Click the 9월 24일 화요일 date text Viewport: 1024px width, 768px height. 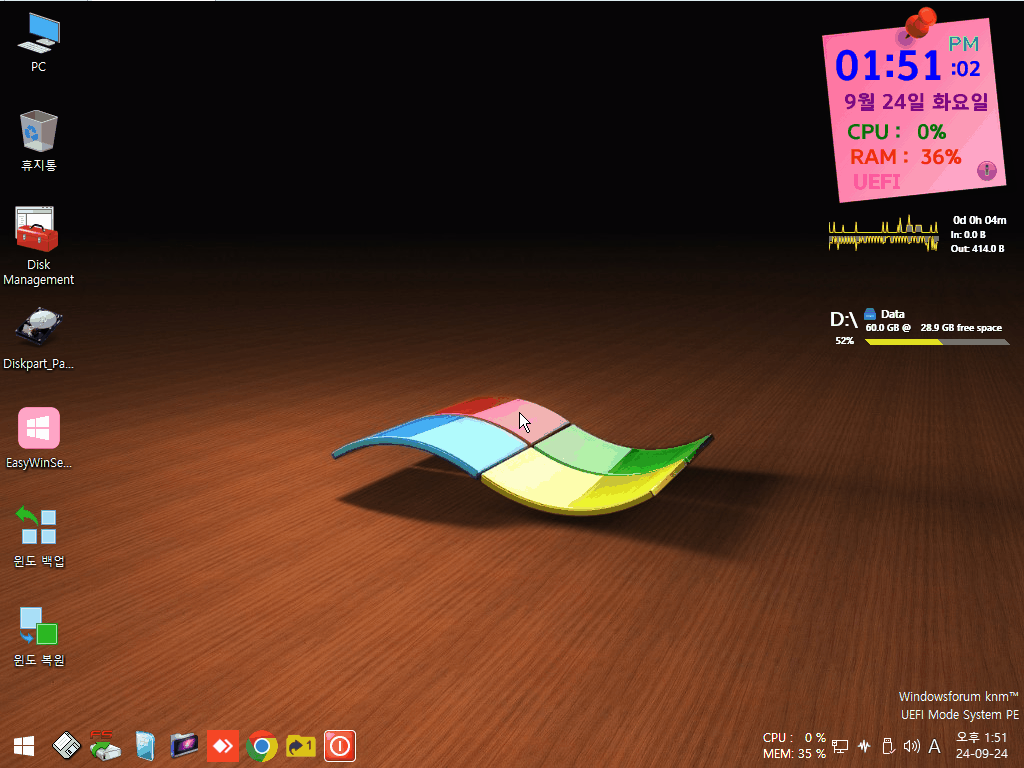click(916, 102)
